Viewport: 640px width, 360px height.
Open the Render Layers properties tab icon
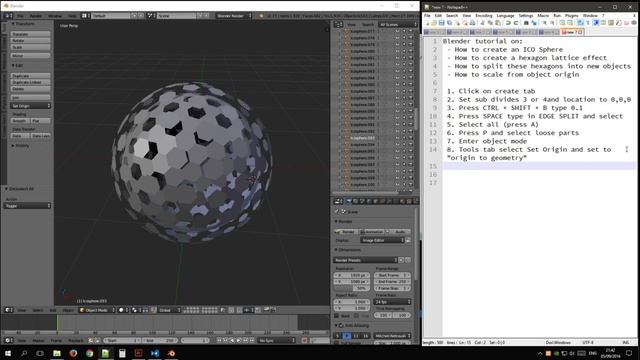(x=356, y=201)
